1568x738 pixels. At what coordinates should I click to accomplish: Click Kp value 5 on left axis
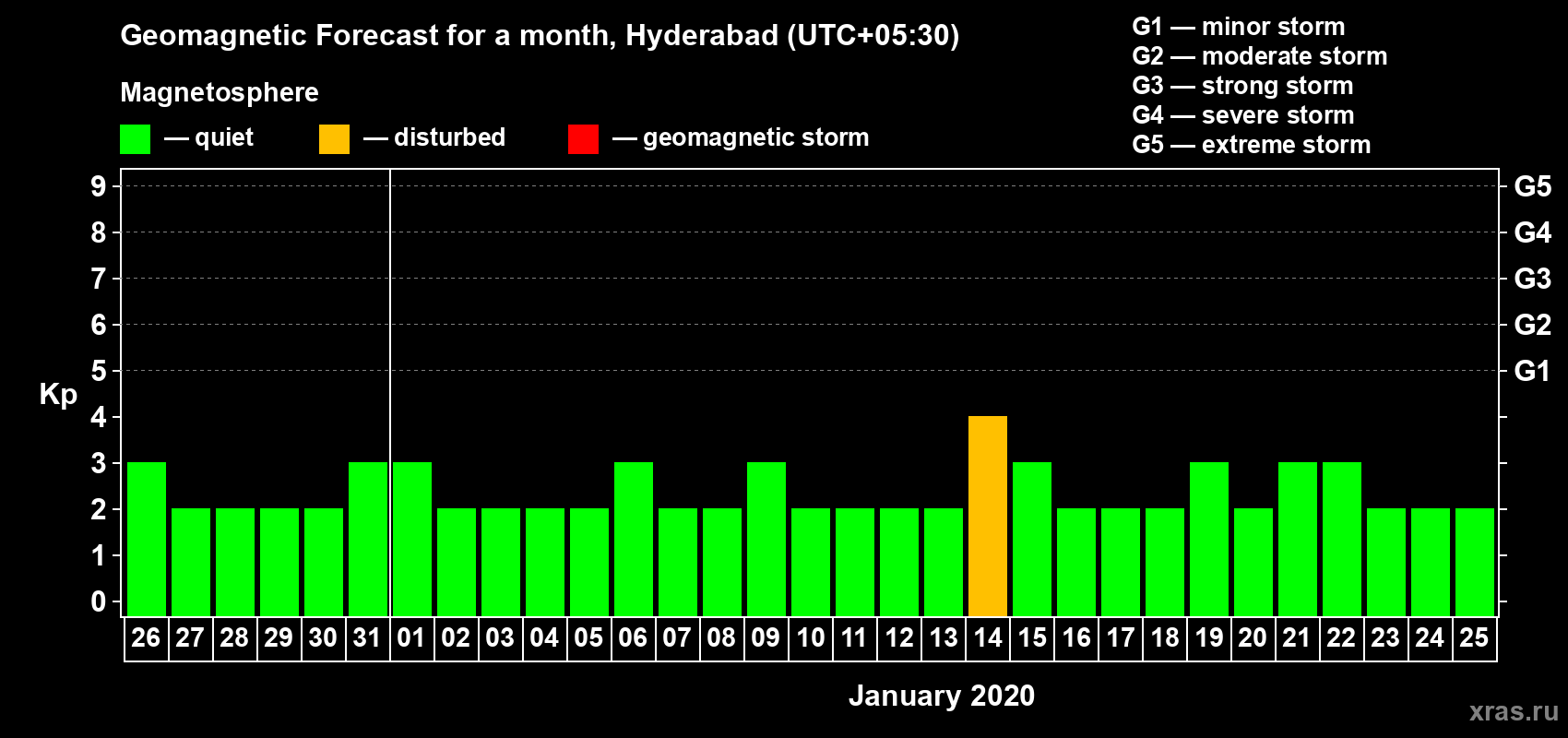click(99, 371)
